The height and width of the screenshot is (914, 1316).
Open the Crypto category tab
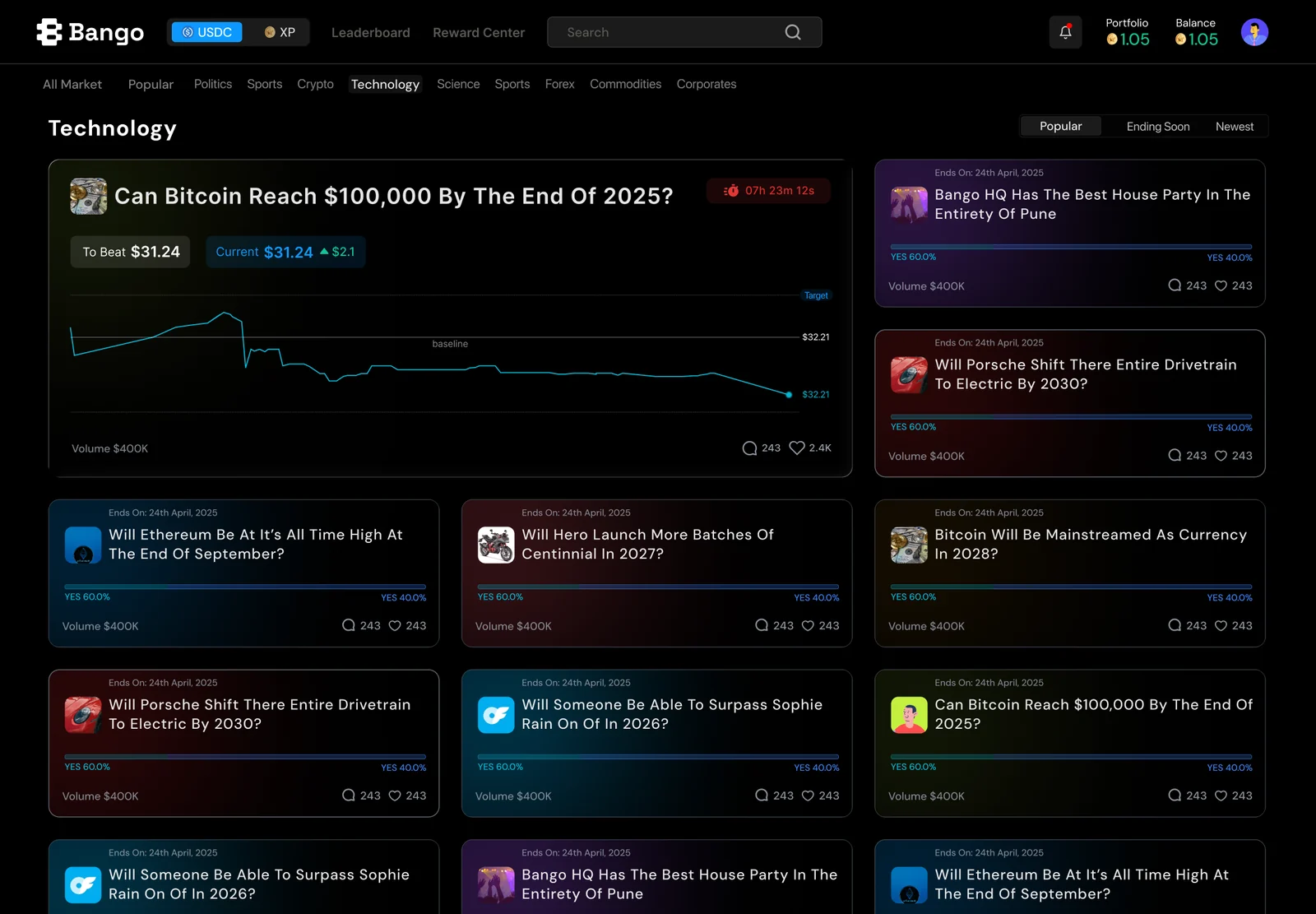point(315,84)
